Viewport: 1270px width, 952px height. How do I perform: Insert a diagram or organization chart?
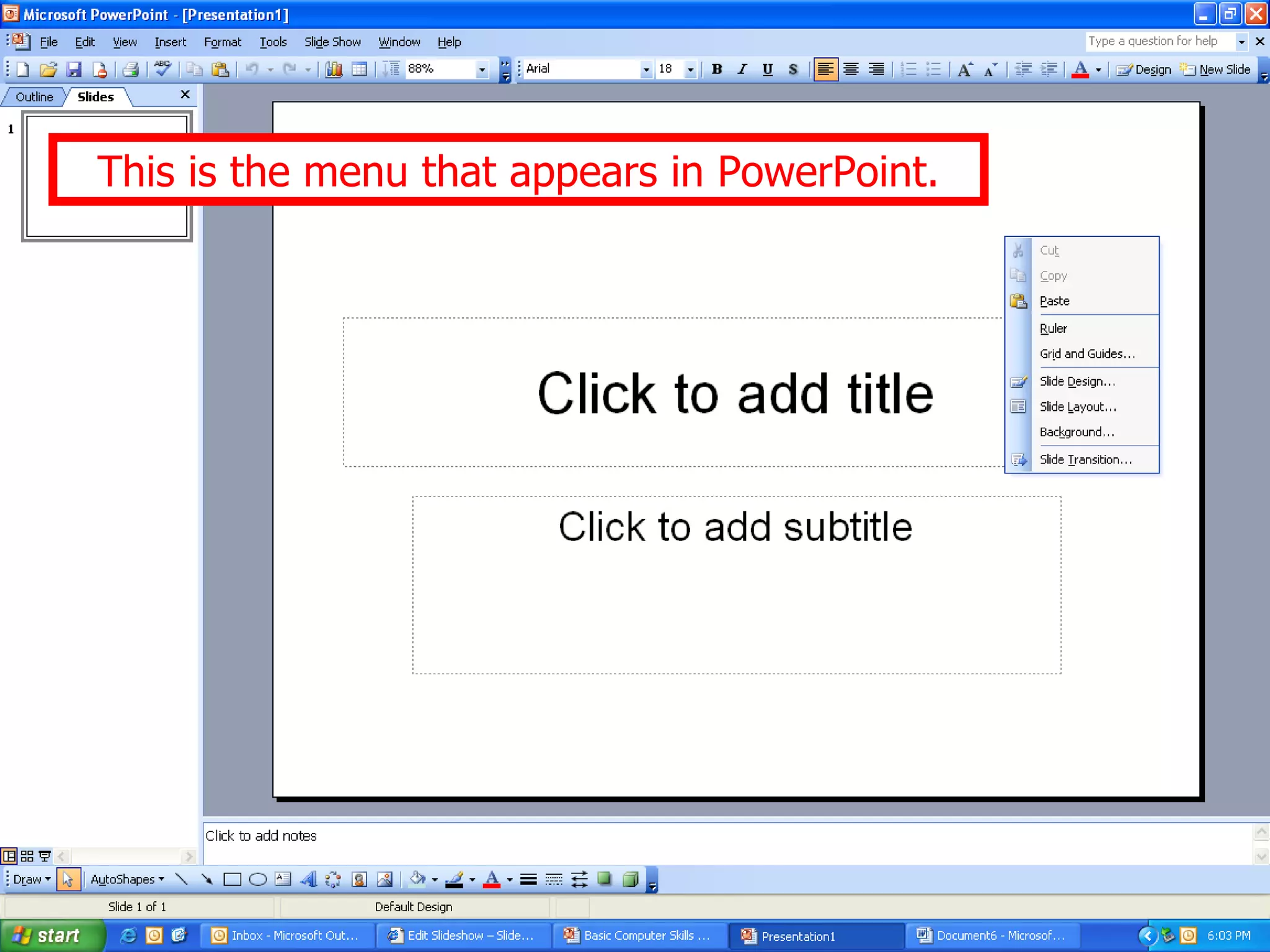pyautogui.click(x=334, y=879)
